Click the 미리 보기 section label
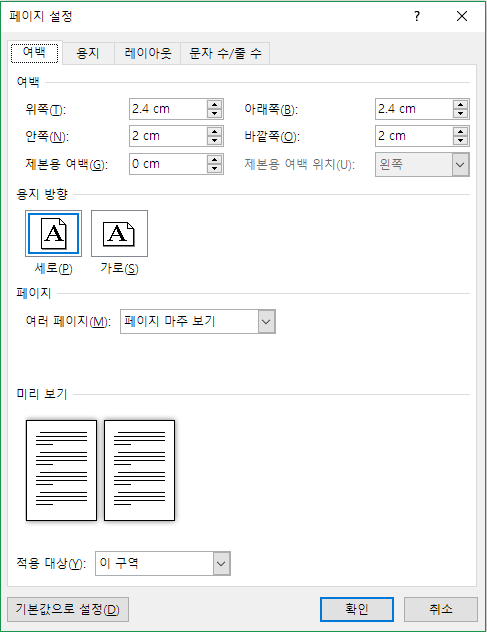The width and height of the screenshot is (487, 632). tap(42, 394)
